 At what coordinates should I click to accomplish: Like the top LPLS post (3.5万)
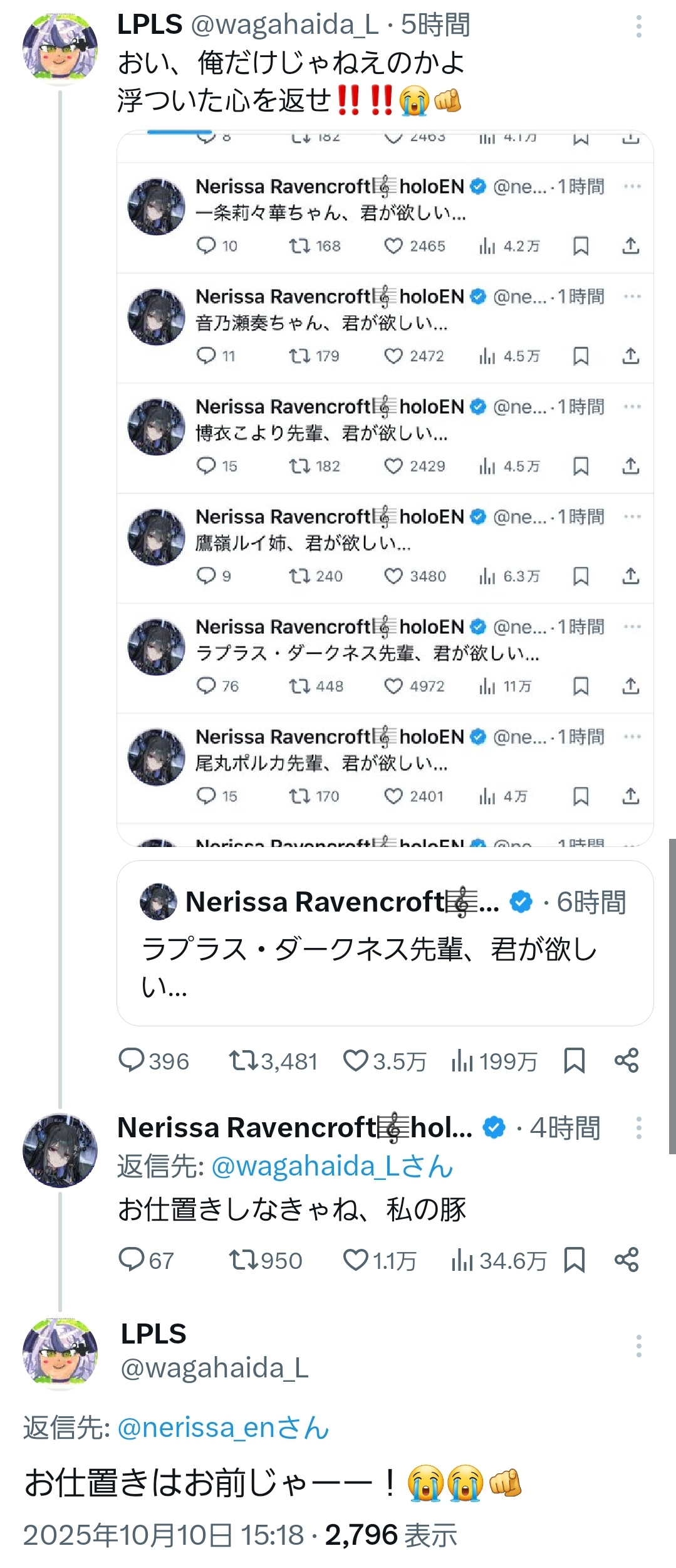pyautogui.click(x=356, y=1061)
